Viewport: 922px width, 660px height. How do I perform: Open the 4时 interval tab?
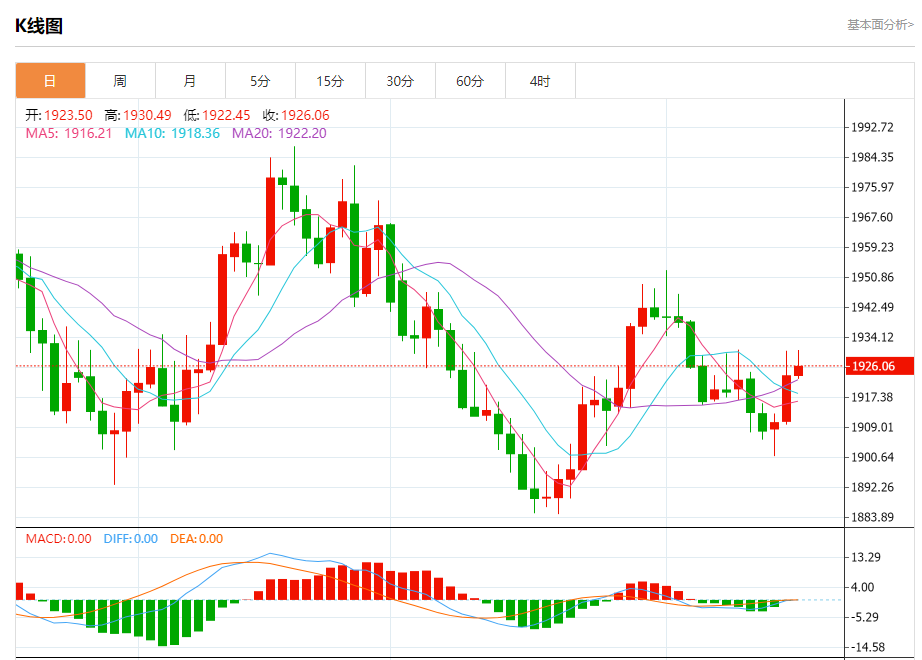[x=540, y=81]
